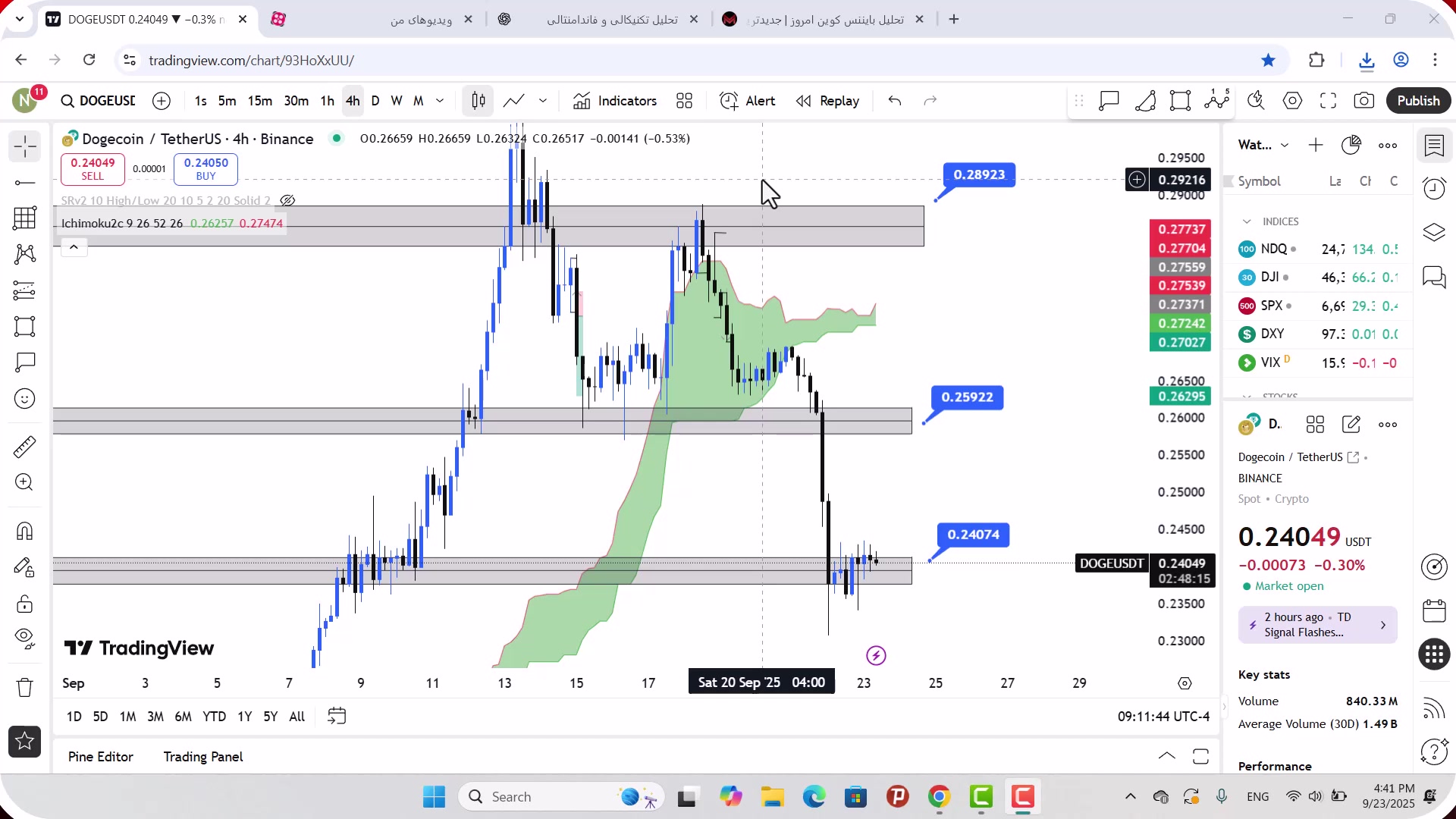Viewport: 1456px width, 819px height.
Task: Select the D daily timeframe
Action: (375, 101)
